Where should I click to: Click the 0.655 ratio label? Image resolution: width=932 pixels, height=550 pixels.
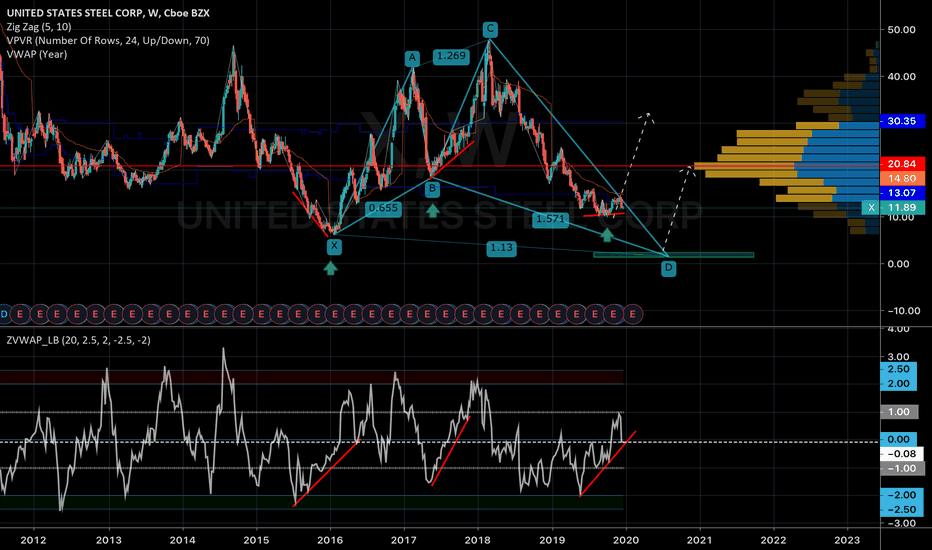pyautogui.click(x=383, y=208)
